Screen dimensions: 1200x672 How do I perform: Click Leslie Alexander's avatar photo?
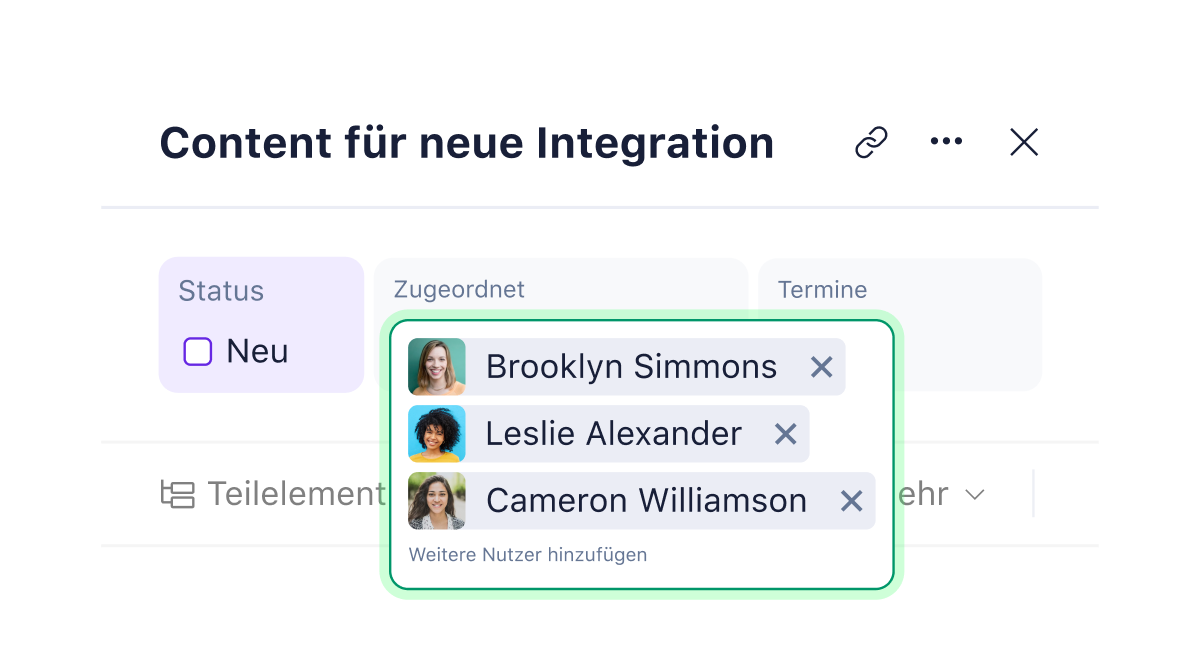[437, 434]
